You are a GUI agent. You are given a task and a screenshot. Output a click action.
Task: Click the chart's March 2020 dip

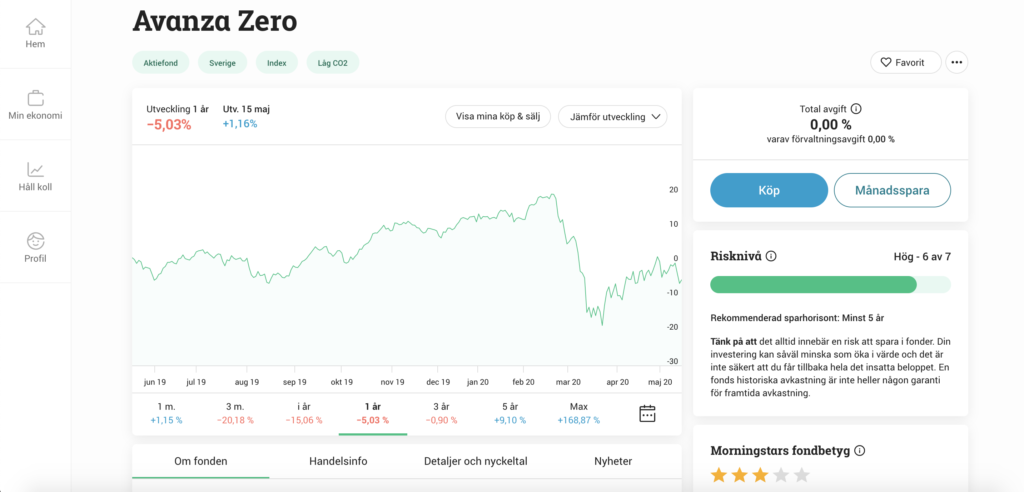601,323
